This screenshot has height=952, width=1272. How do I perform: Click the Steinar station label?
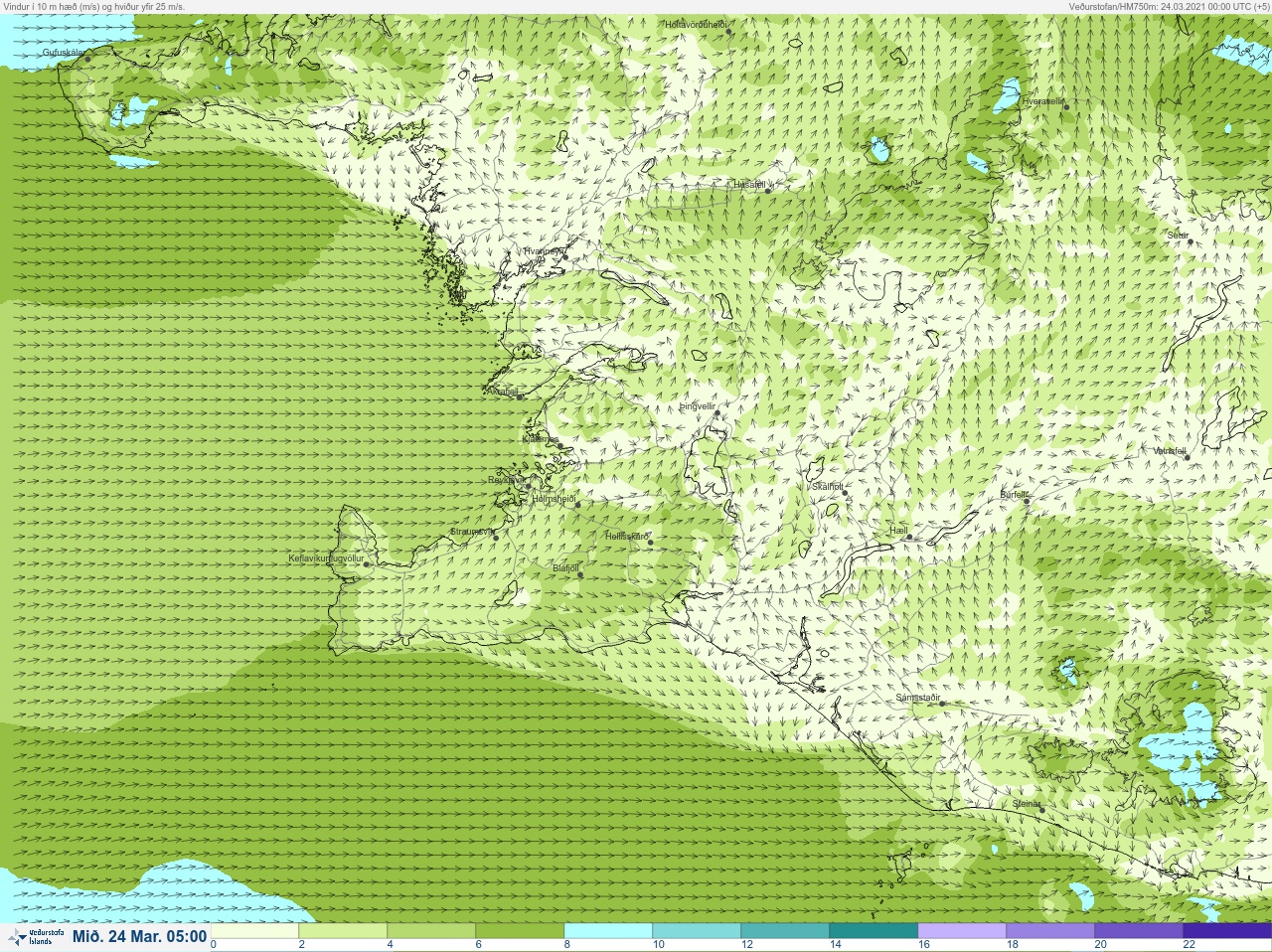click(1027, 804)
